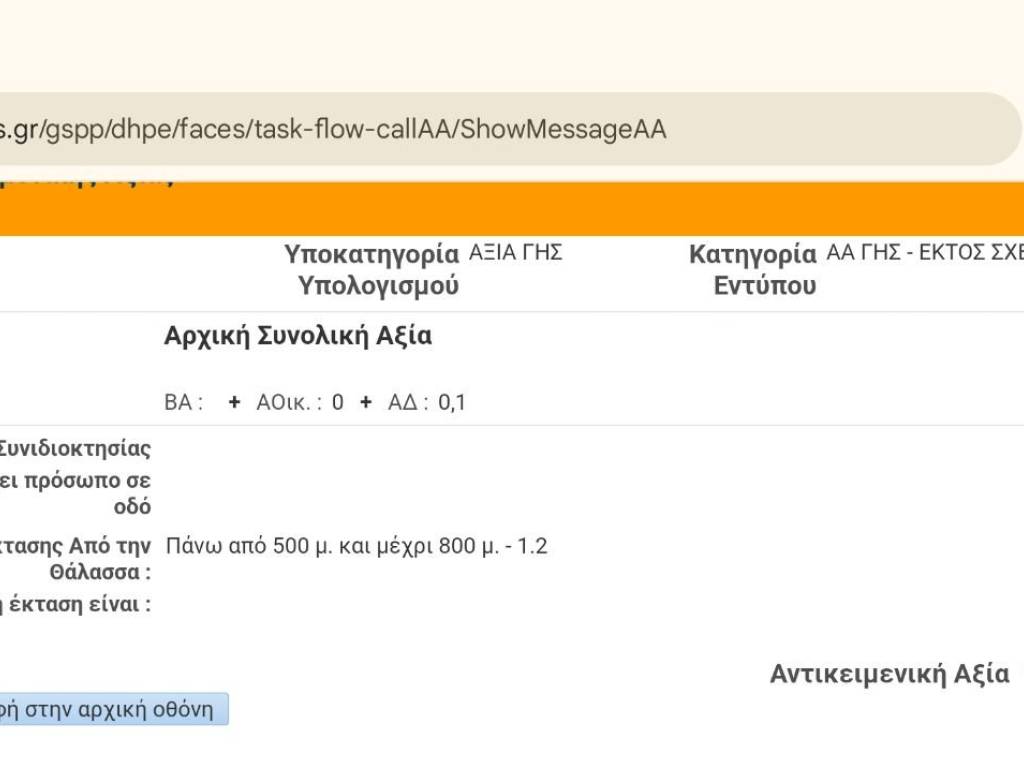Select the ΑΞΙΑ ΓΗΣ value text
This screenshot has height=768, width=1024.
(x=515, y=253)
